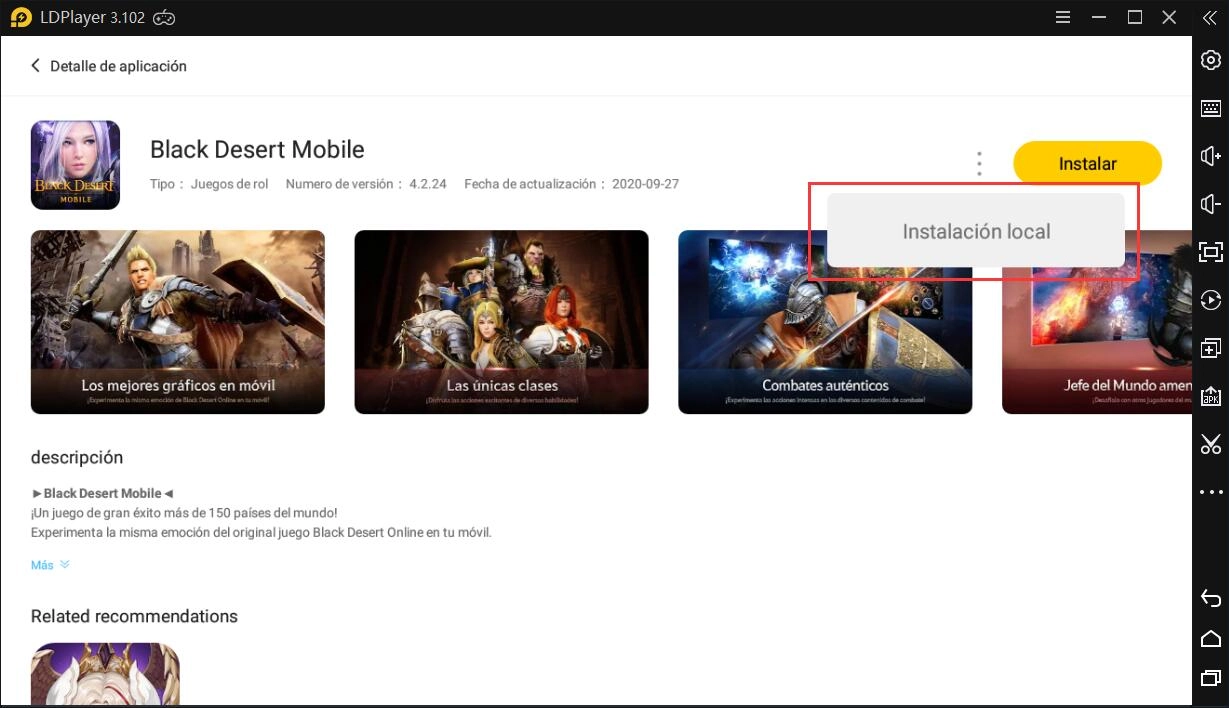Open the keyboard mapping icon
Image resolution: width=1229 pixels, height=708 pixels.
click(x=1210, y=108)
